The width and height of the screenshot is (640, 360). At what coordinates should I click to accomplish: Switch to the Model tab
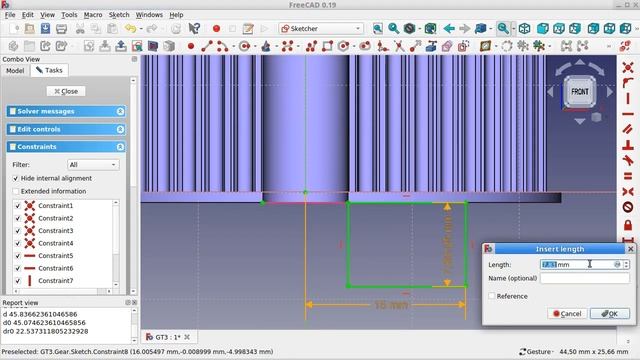coord(15,71)
